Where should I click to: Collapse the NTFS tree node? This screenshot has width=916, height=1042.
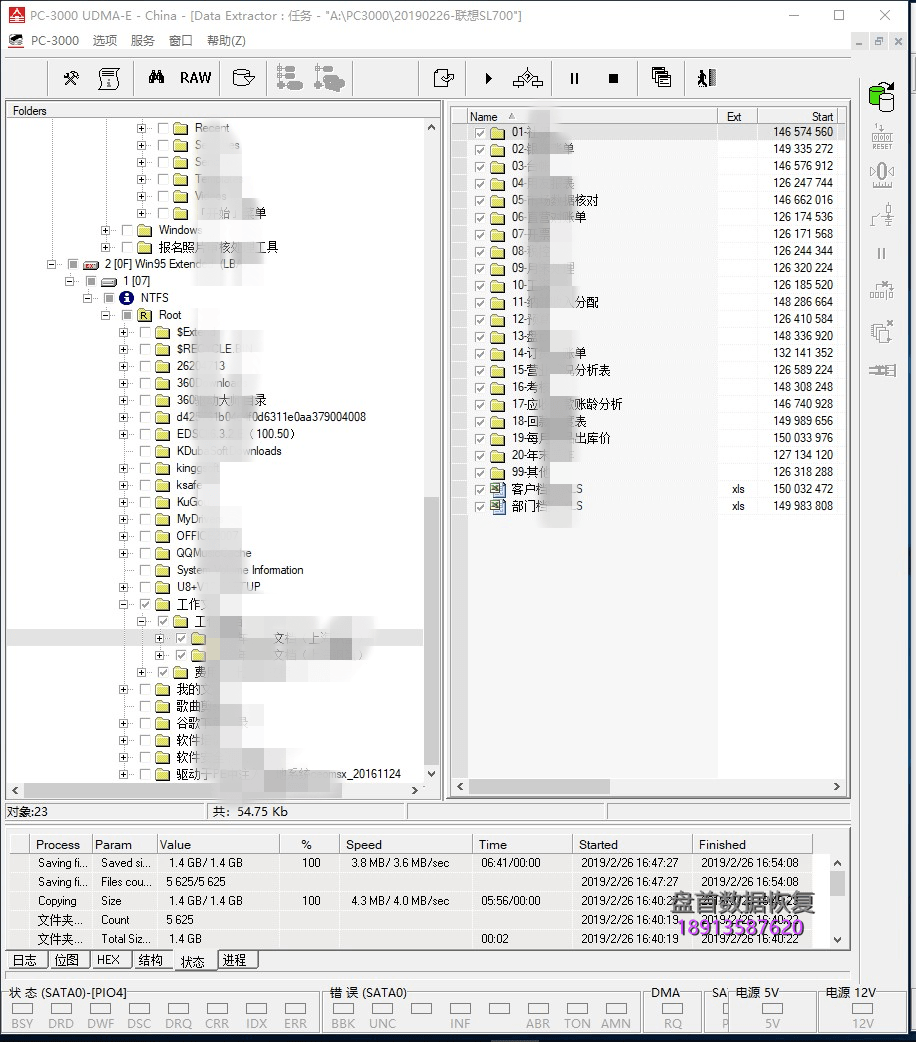click(x=87, y=298)
